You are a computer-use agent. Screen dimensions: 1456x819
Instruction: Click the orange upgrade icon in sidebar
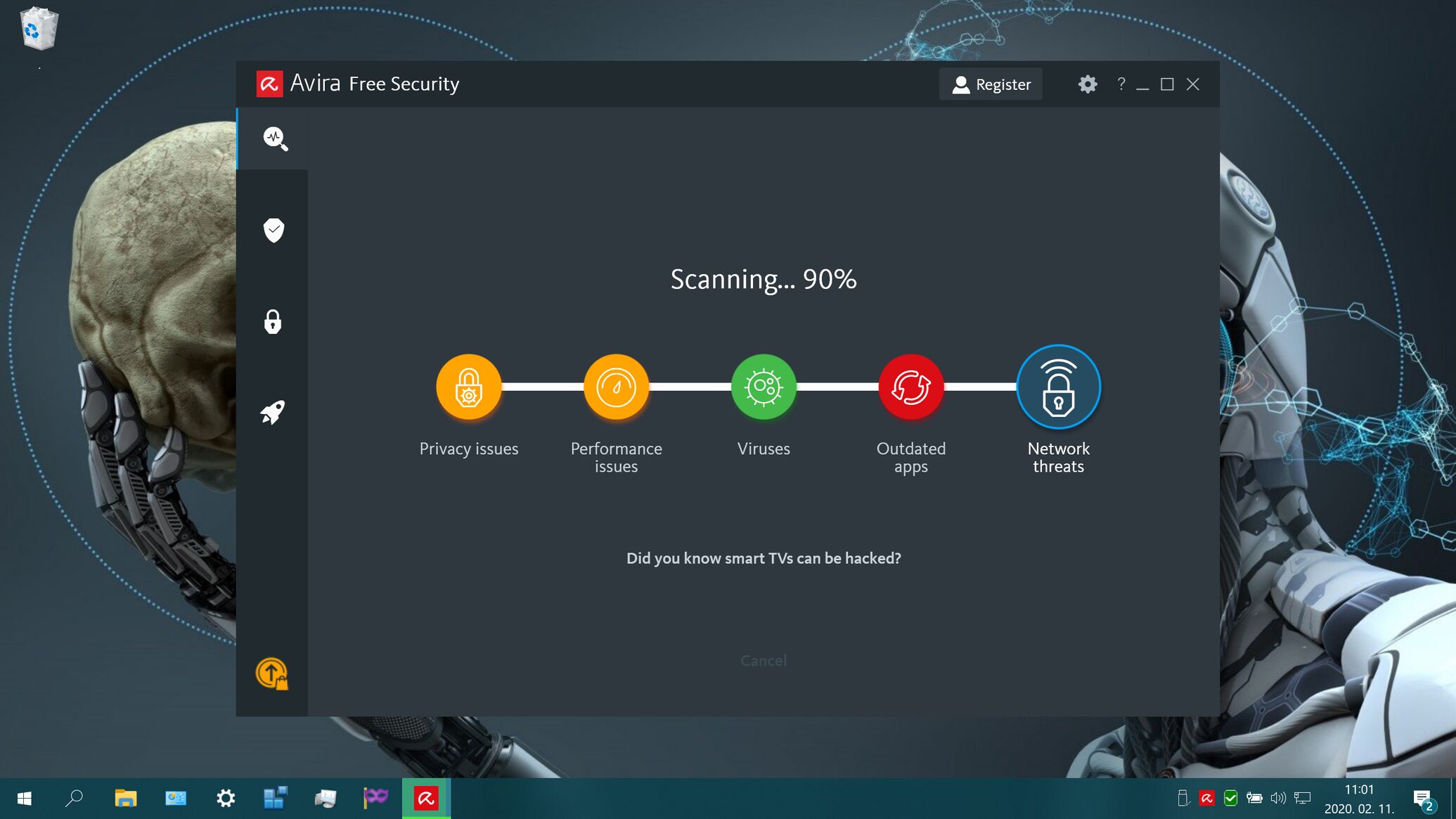(272, 673)
